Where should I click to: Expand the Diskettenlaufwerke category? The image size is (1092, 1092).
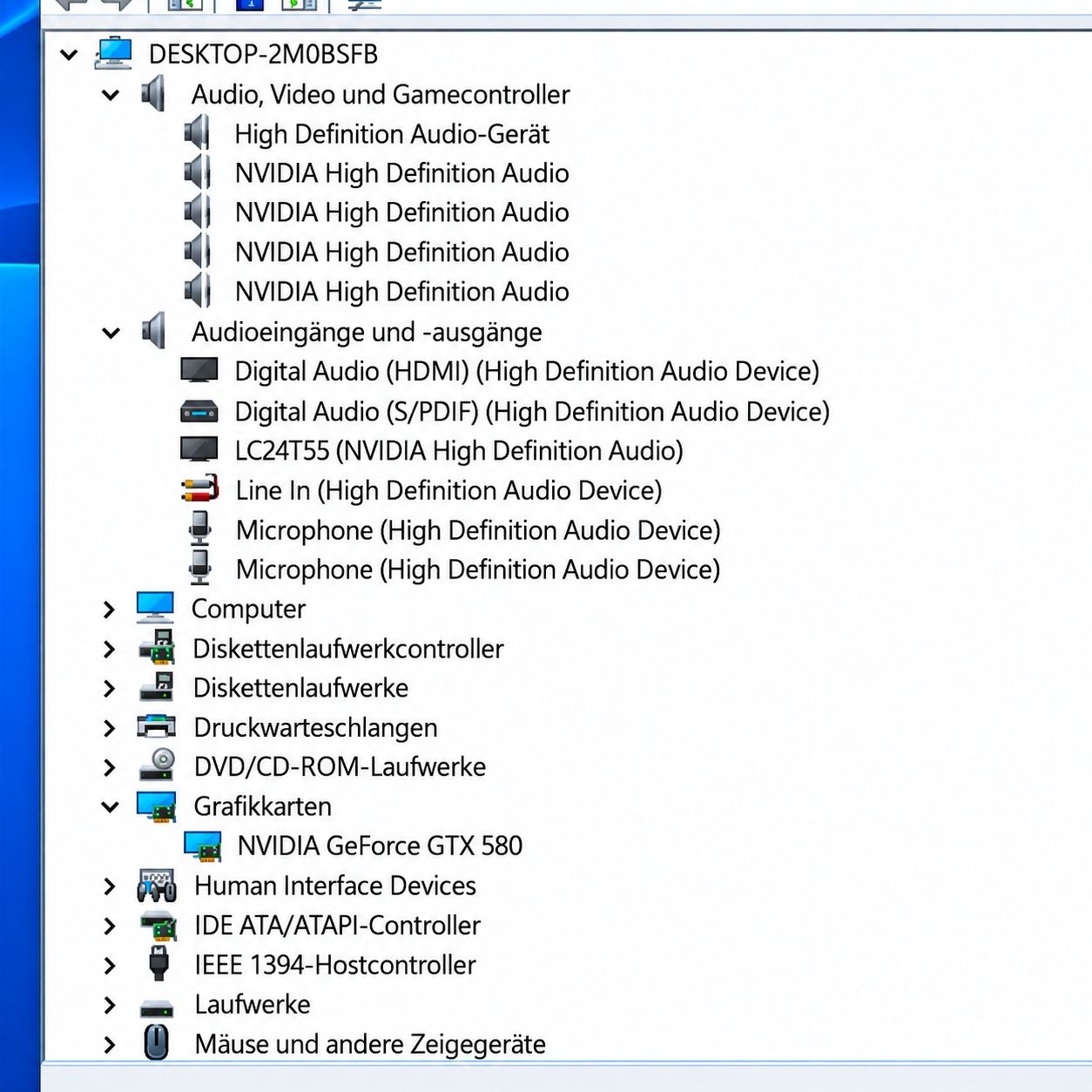[109, 688]
